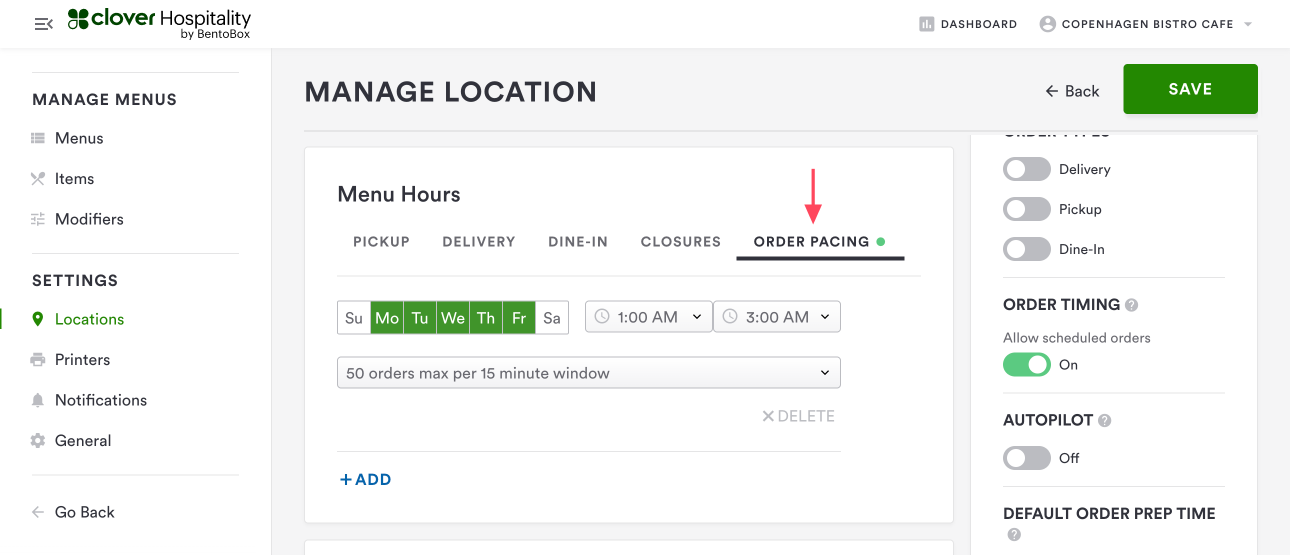Expand the orders max per window dropdown

pos(588,373)
